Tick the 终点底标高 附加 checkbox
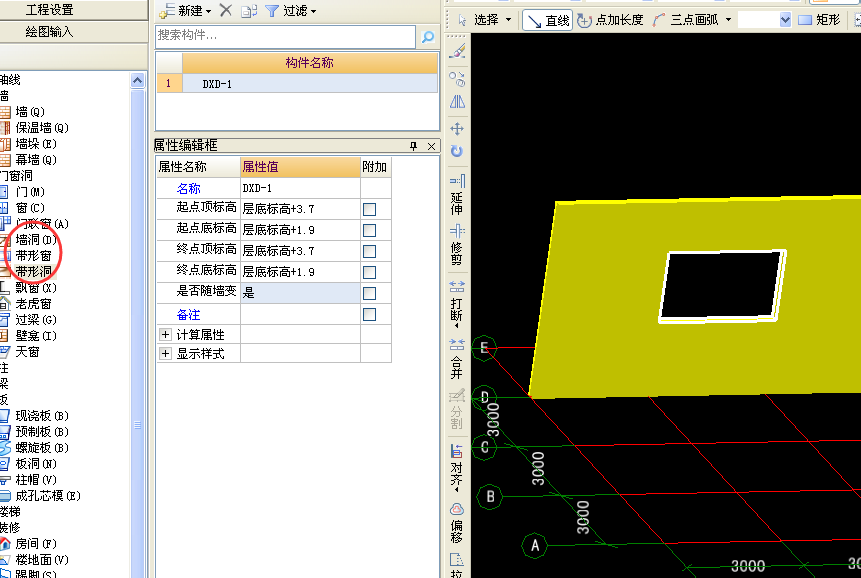 (370, 272)
